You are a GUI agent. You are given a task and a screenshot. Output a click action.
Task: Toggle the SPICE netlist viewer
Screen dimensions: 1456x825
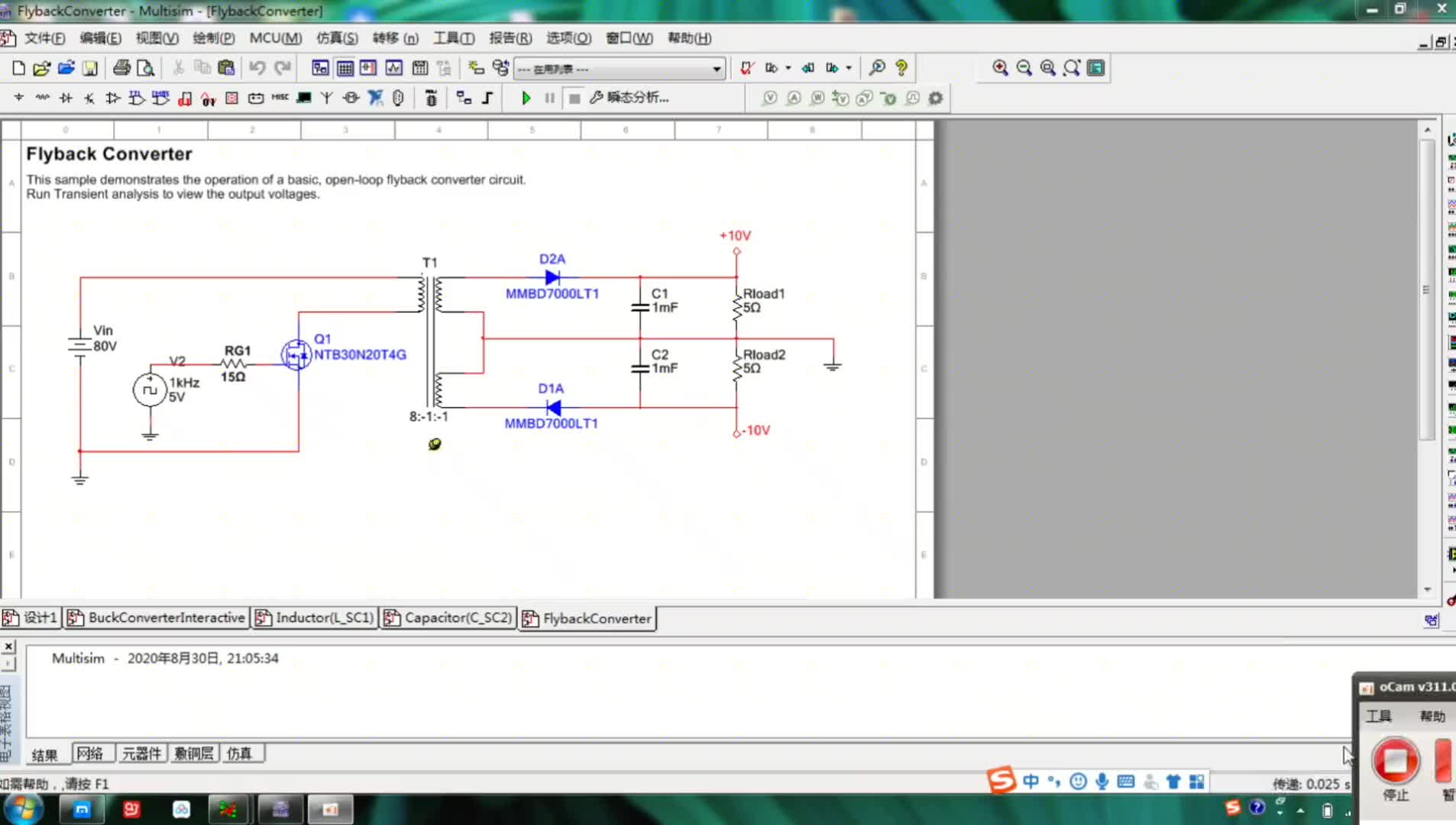click(368, 68)
